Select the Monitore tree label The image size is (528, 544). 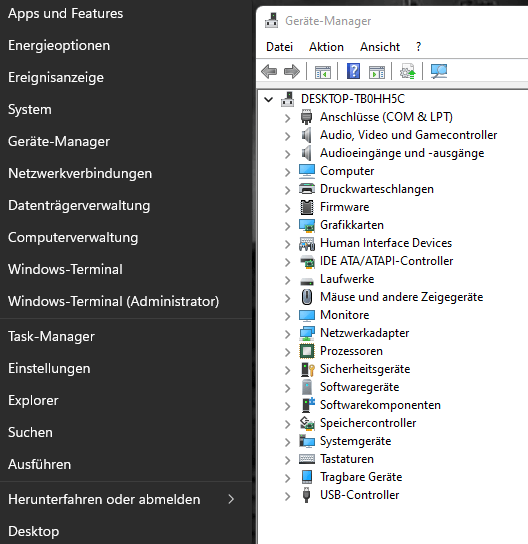coord(344,315)
